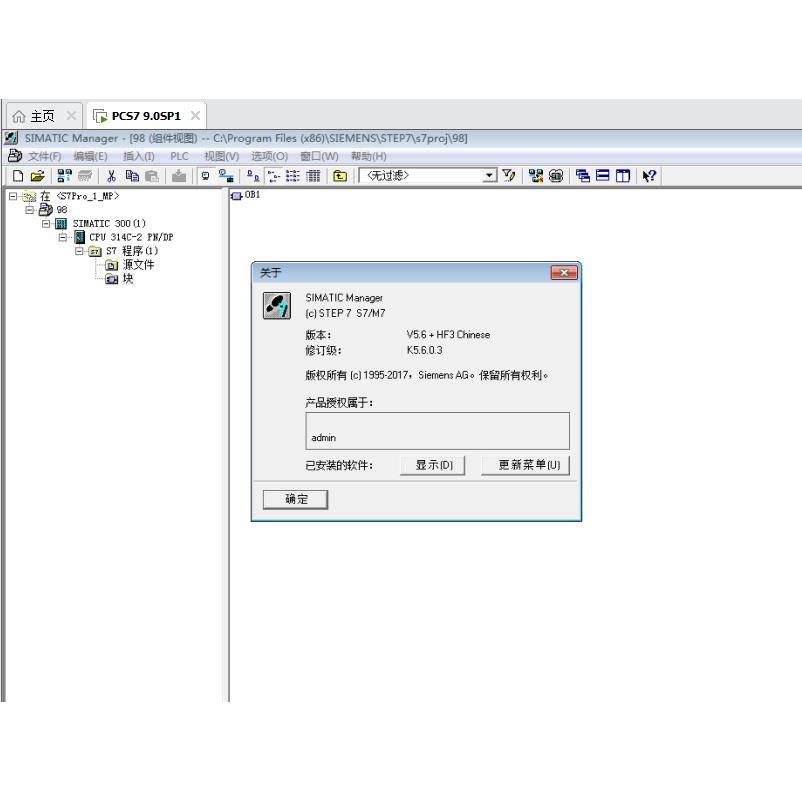Click the admin license owner field
This screenshot has height=802, width=802.
pyautogui.click(x=437, y=431)
